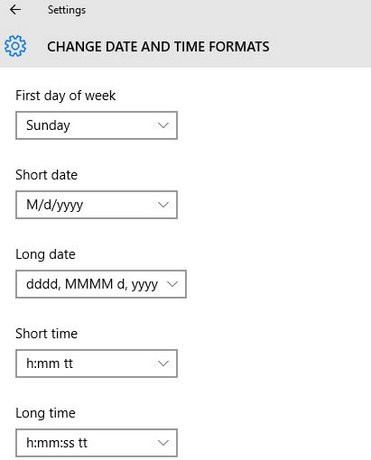Image resolution: width=371 pixels, height=460 pixels.
Task: Go back using the arrow icon
Action: [15, 10]
